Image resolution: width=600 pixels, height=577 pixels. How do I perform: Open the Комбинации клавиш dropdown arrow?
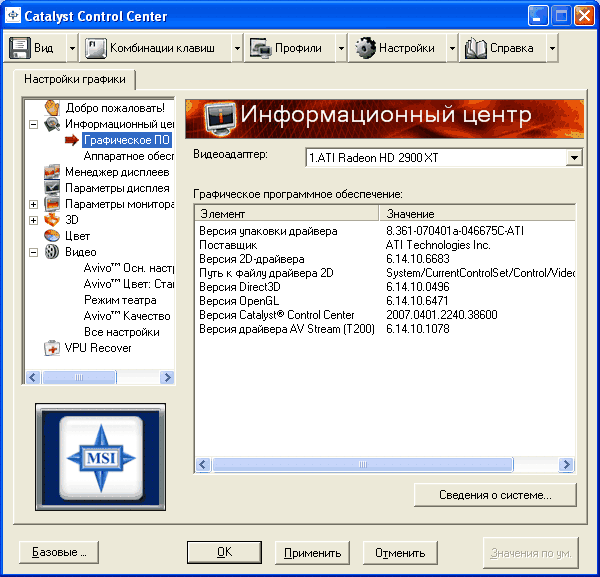pos(237,48)
